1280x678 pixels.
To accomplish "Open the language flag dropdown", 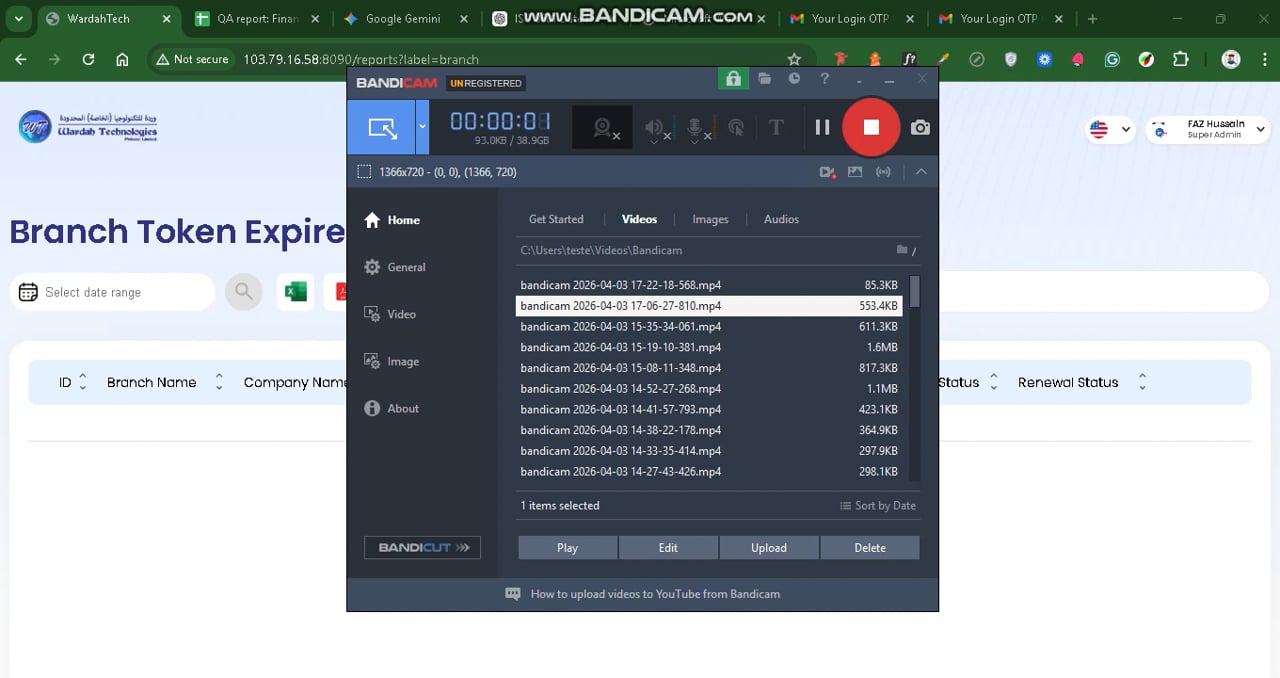I will point(1111,129).
